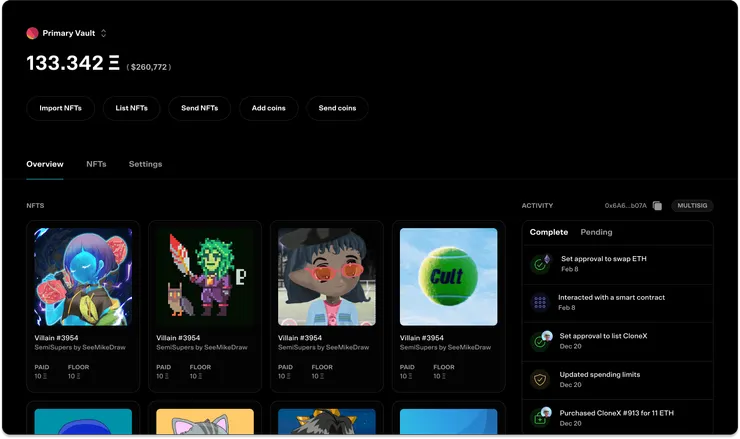
Task: Open the doll with red sunglasses NFT thumbnail
Action: click(327, 277)
